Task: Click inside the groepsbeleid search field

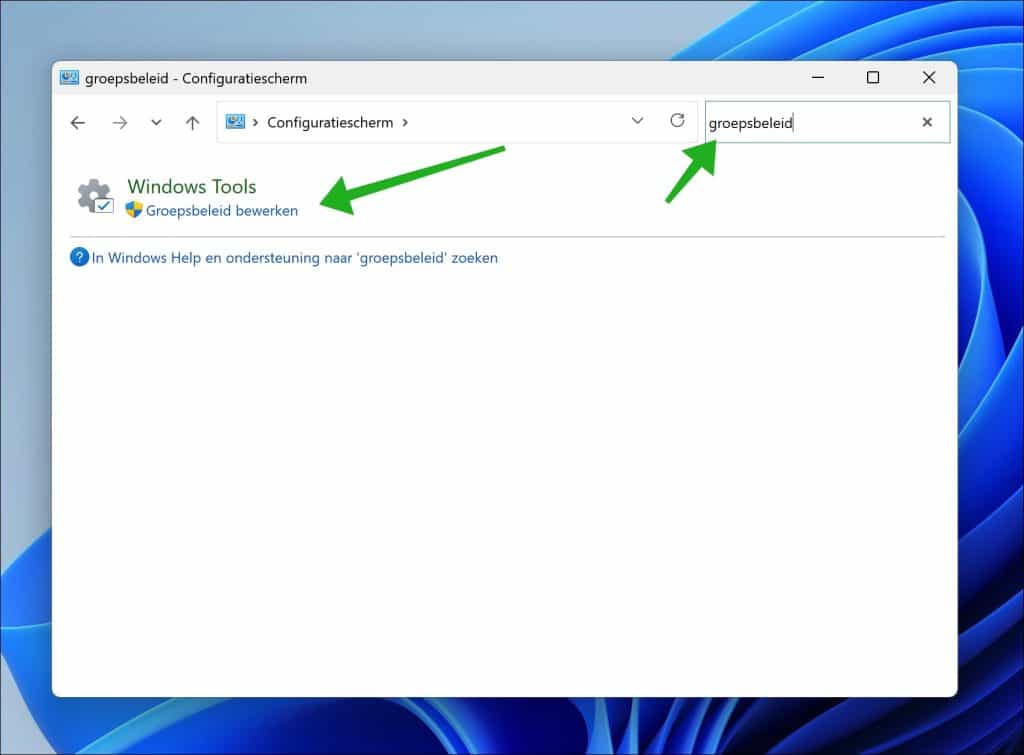Action: (790, 122)
